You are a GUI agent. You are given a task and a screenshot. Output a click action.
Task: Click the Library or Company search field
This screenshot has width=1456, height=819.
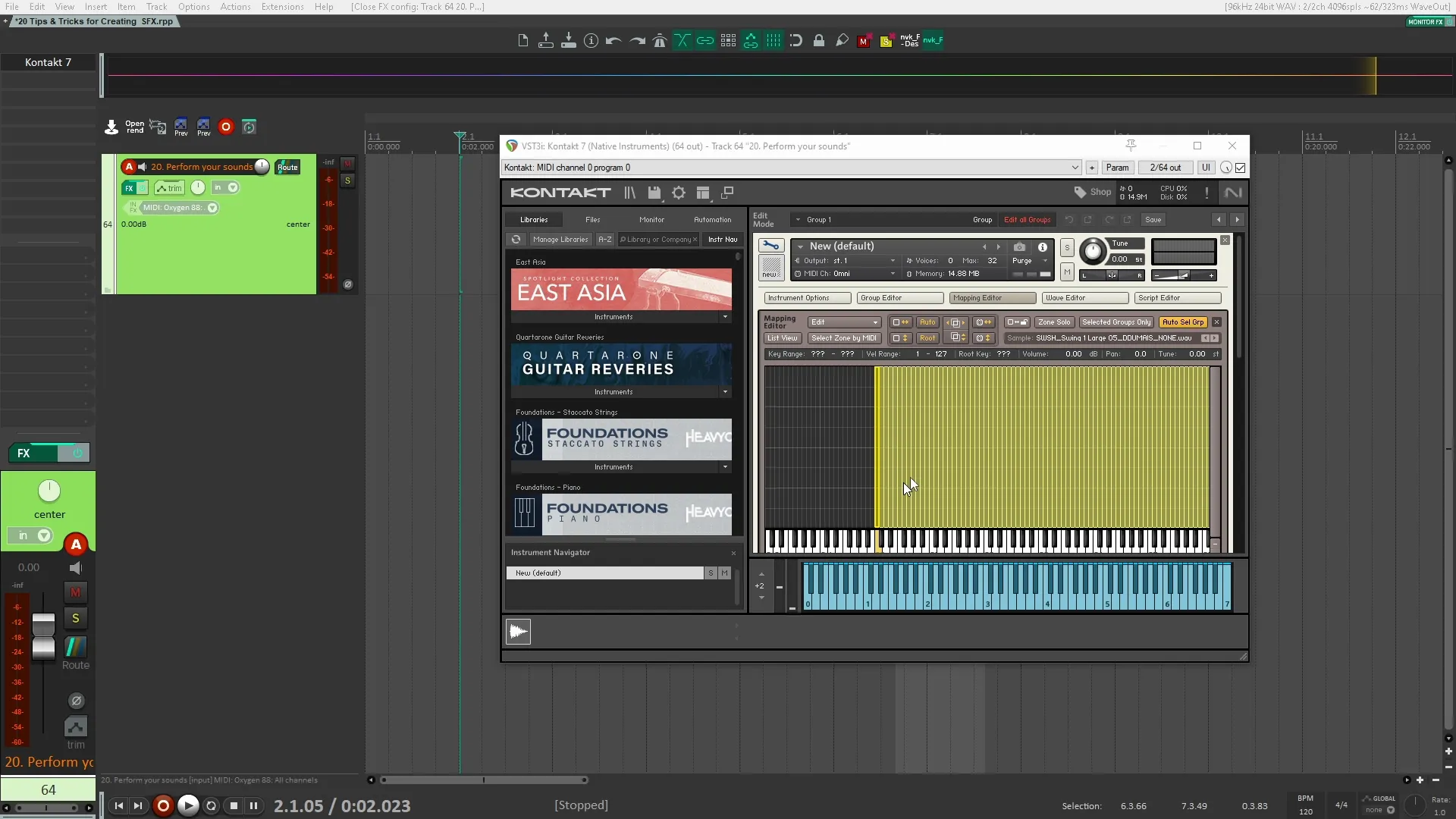click(658, 240)
